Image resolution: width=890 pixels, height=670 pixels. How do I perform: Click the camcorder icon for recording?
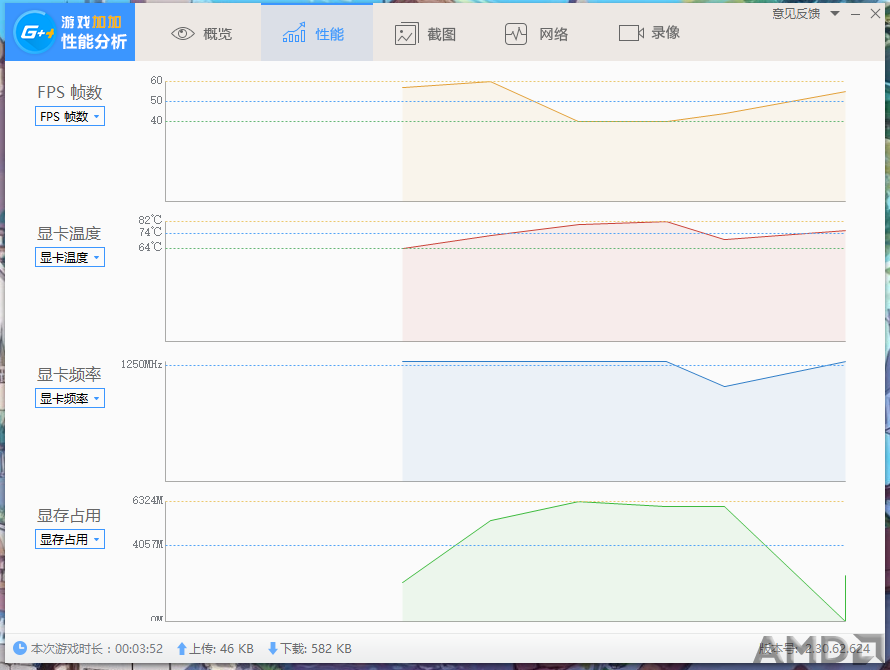pos(631,33)
